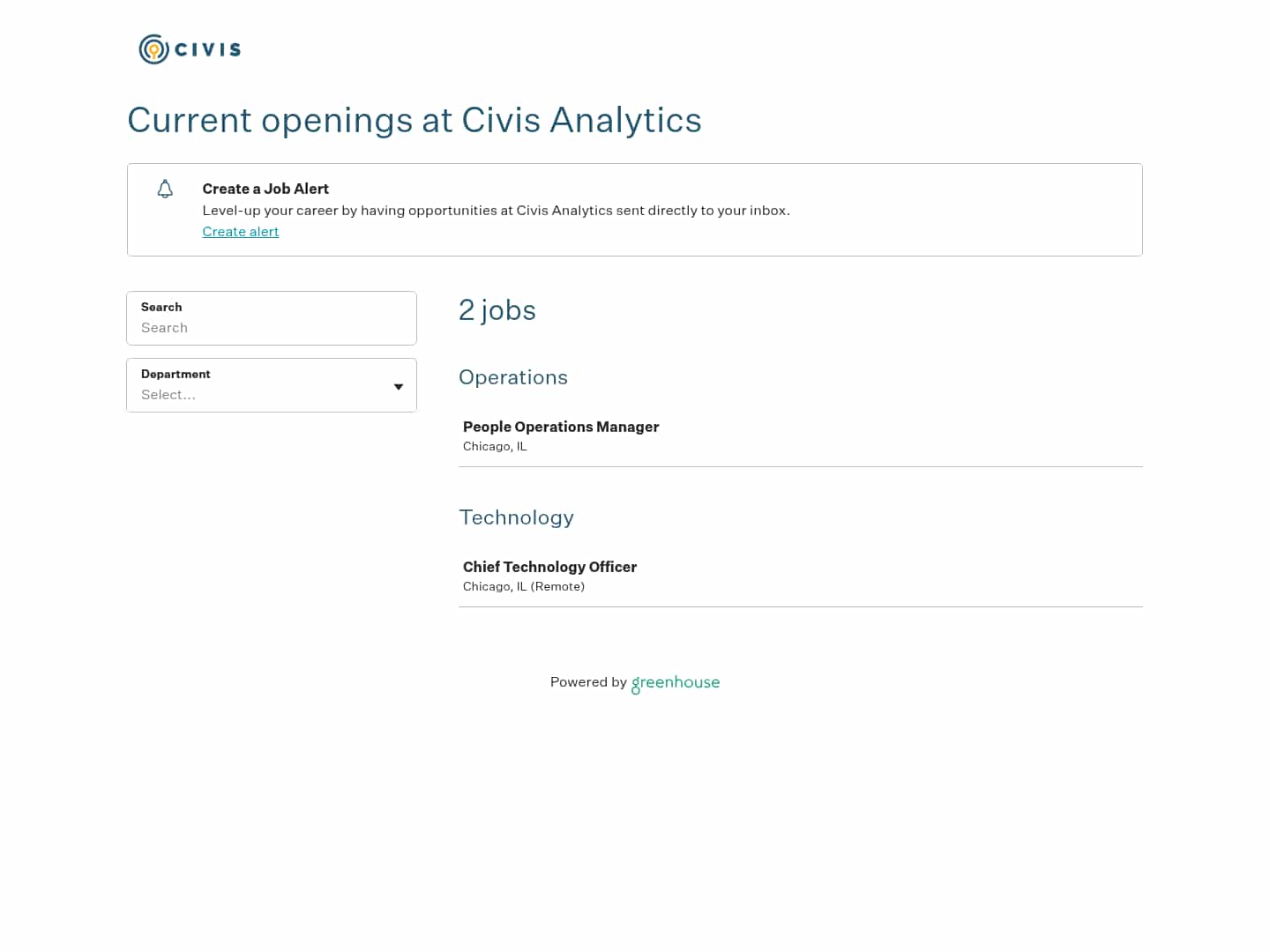Open the Department dropdown arrow
This screenshot has width=1270, height=952.
pyautogui.click(x=398, y=386)
